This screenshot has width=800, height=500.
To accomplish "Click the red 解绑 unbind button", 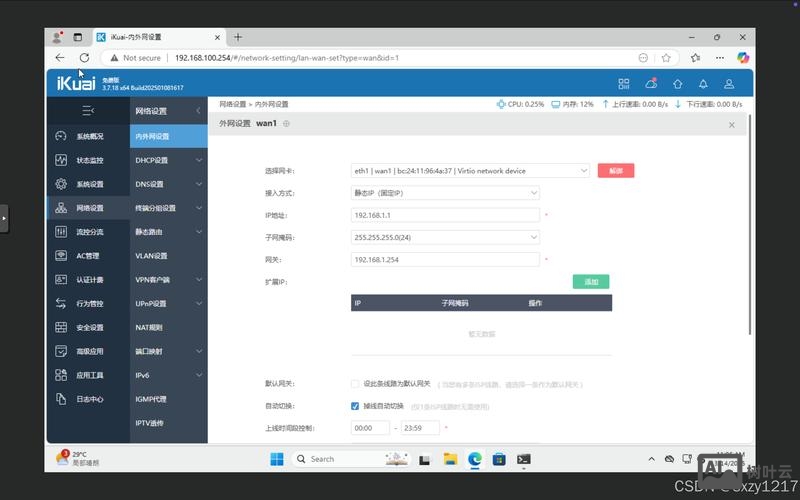I will point(616,170).
